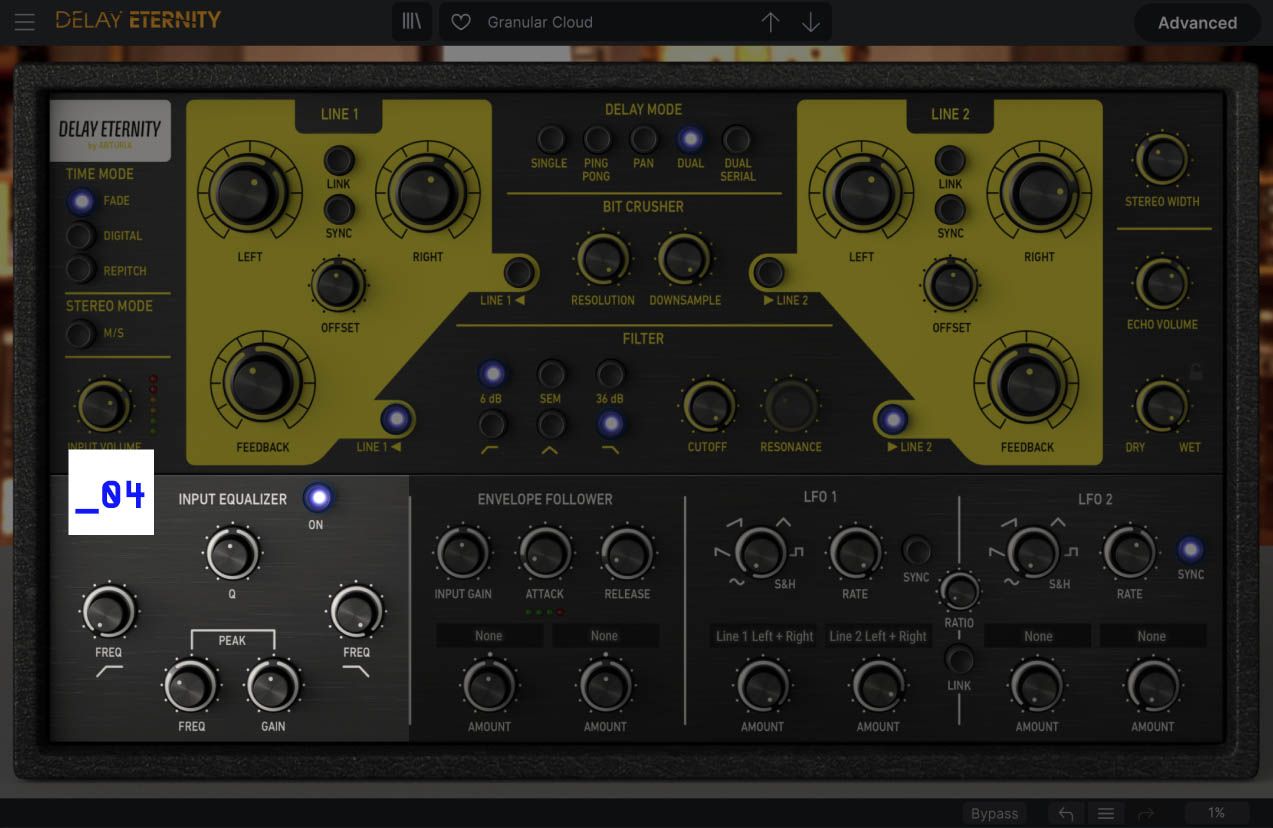
Task: Select the high-pass filter shape button
Action: (x=491, y=425)
